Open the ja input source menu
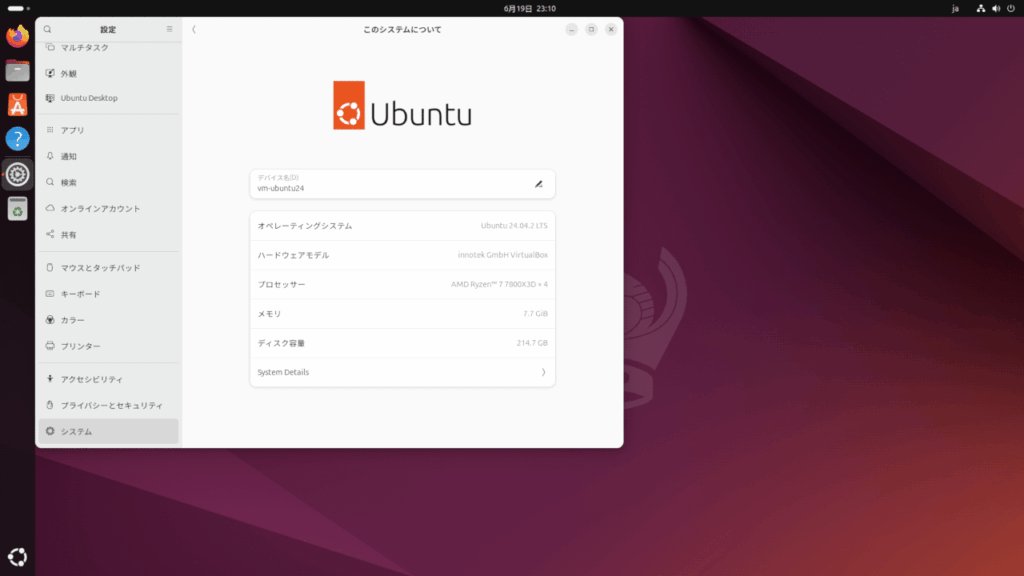This screenshot has width=1024, height=576. tap(955, 8)
